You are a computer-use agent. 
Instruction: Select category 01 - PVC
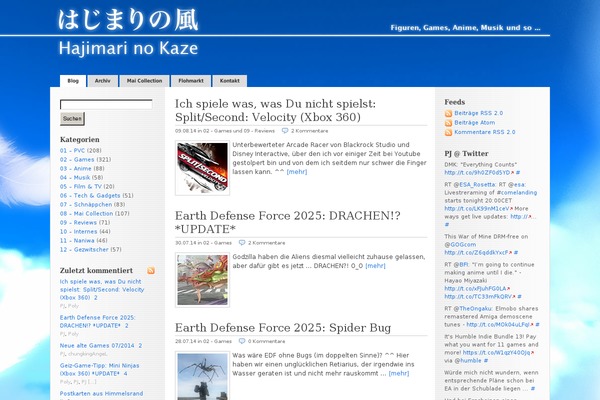point(72,150)
